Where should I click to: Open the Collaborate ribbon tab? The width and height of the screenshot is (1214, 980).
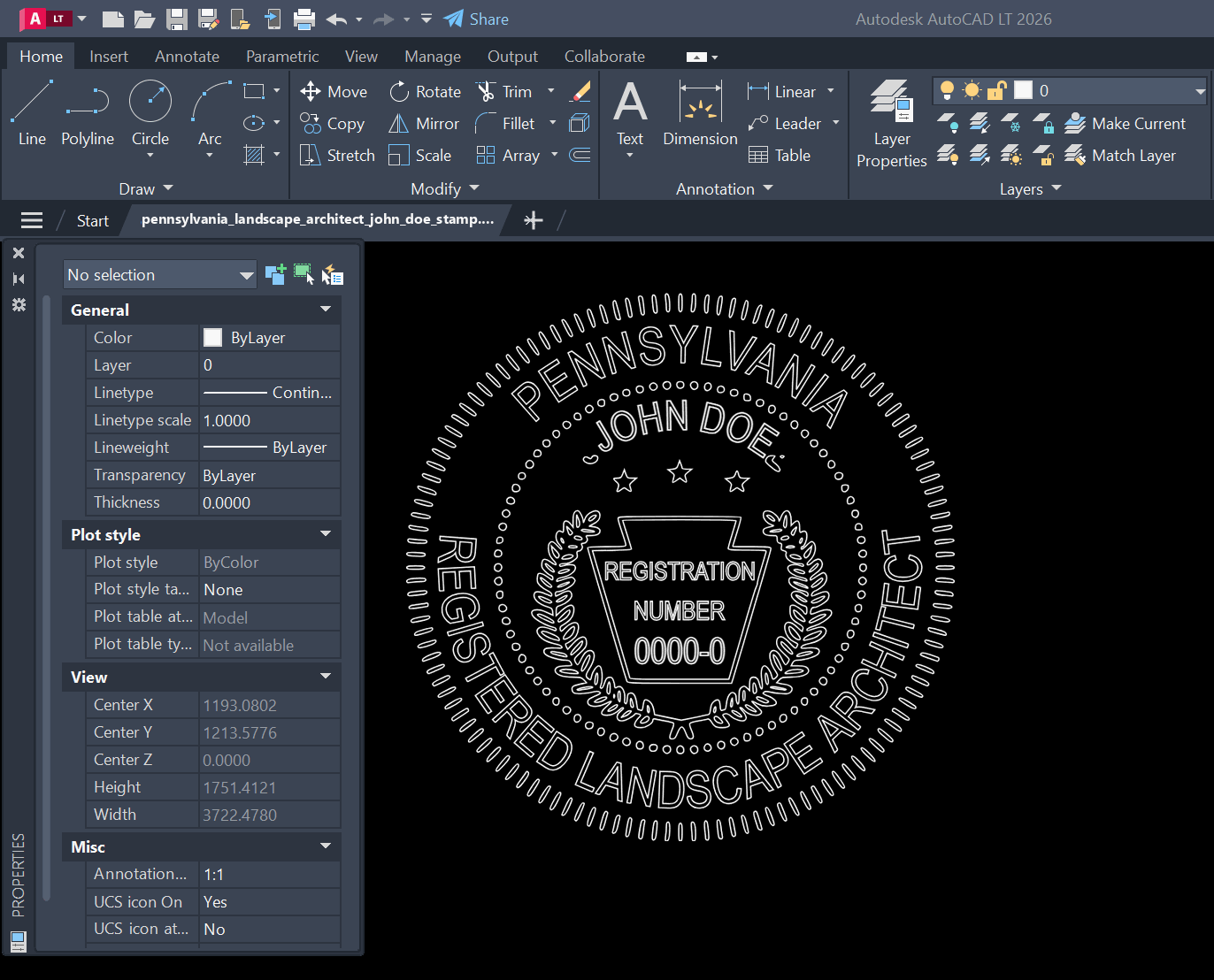coord(604,56)
